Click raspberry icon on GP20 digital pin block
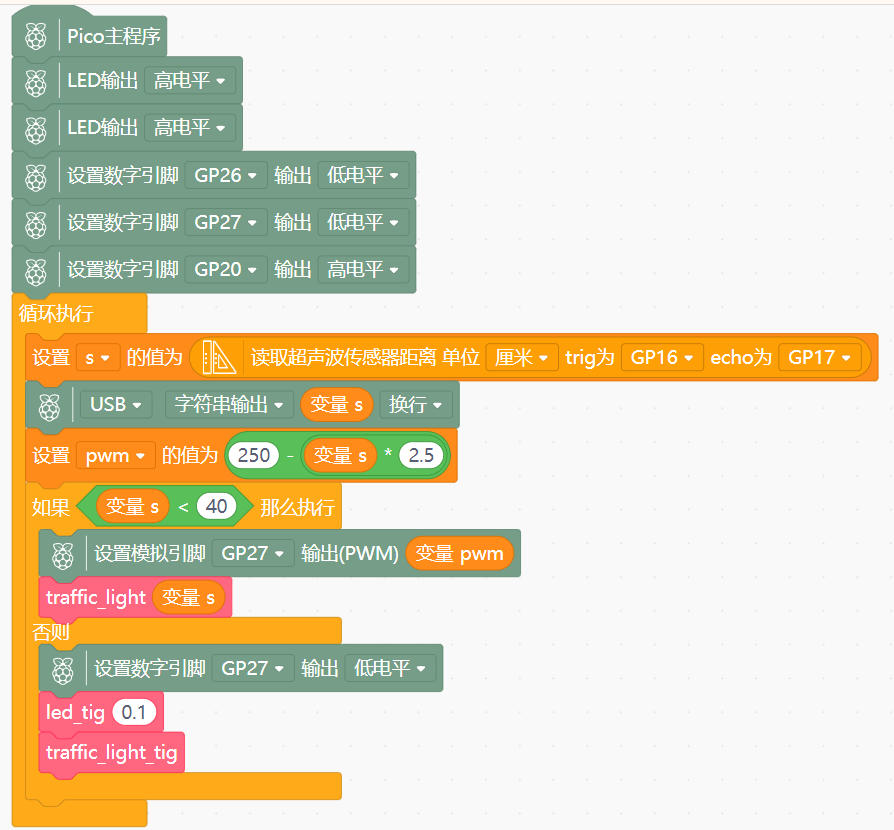 (x=35, y=270)
